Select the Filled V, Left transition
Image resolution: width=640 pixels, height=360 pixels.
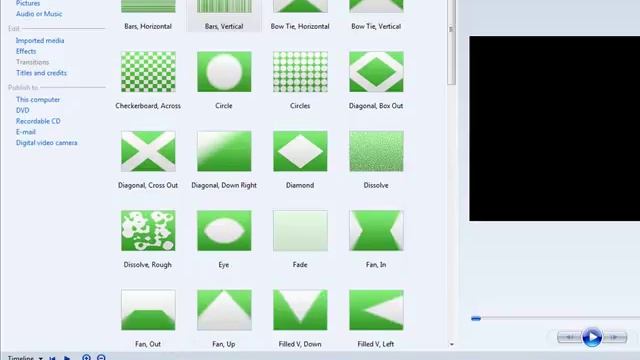tap(376, 310)
